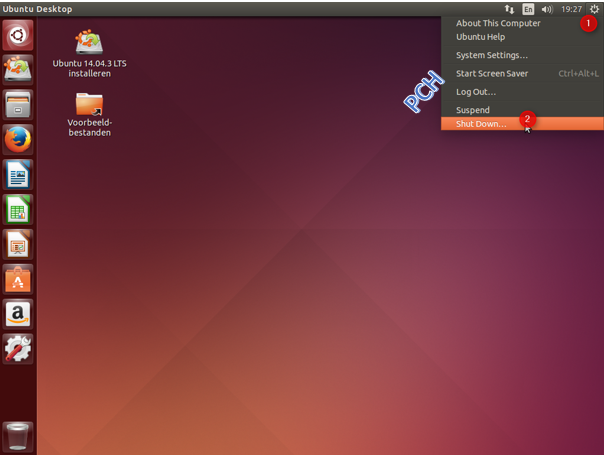Open the network connections indicator
The image size is (606, 455).
[509, 9]
